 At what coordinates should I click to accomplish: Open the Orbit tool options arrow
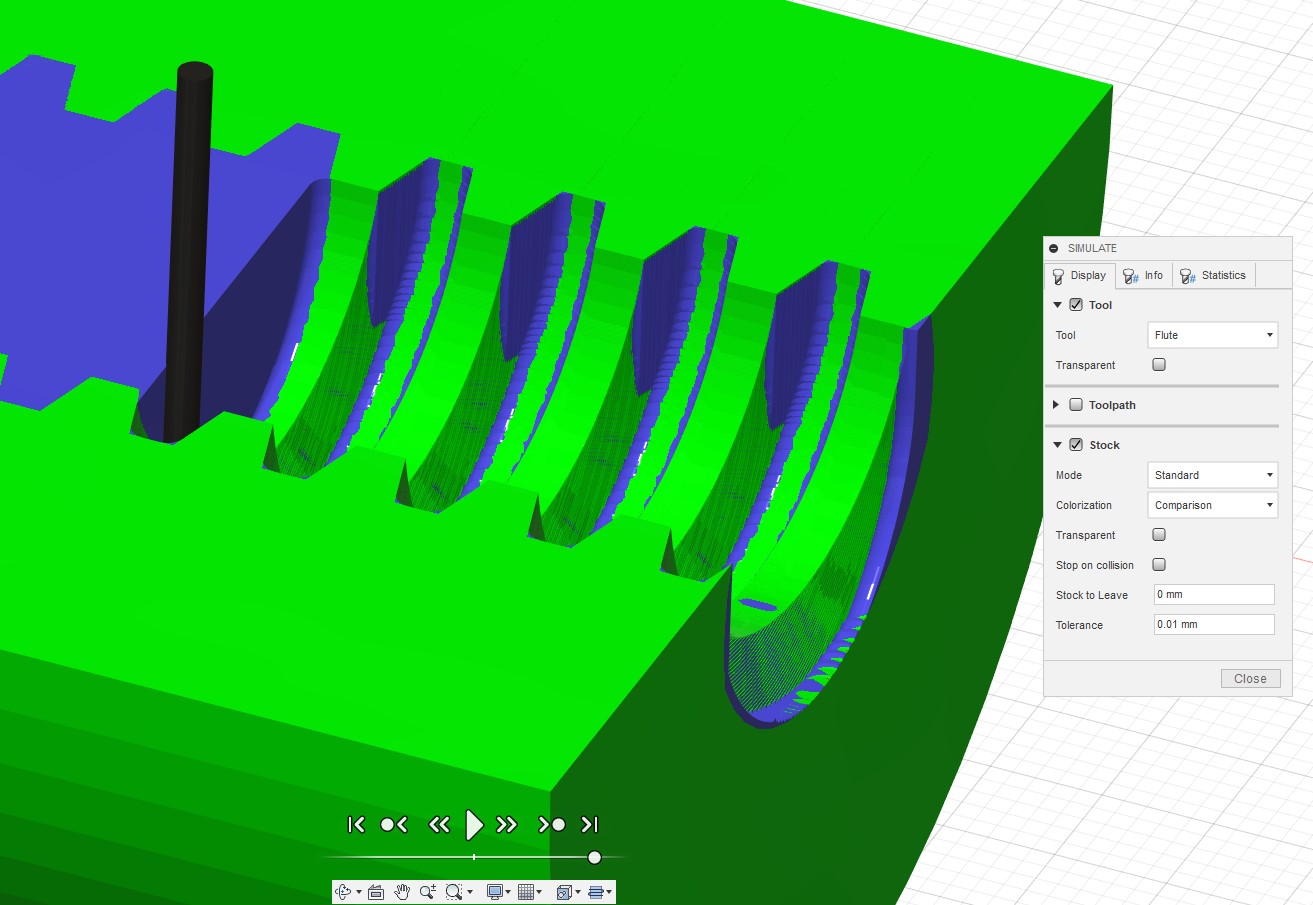pos(358,892)
